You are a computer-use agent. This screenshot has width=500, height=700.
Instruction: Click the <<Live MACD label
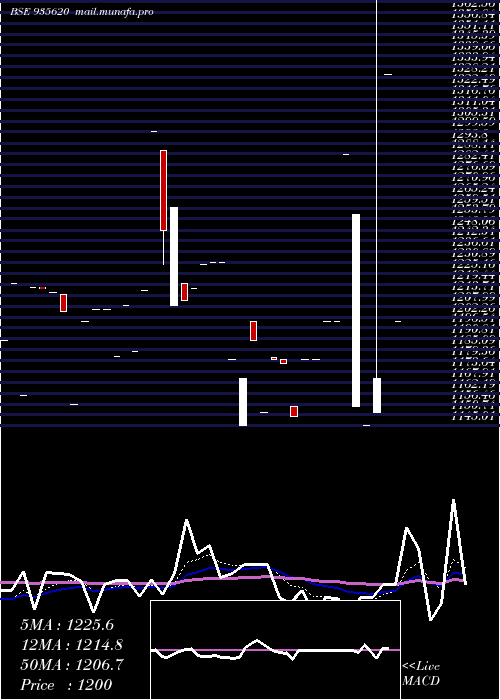pyautogui.click(x=421, y=673)
